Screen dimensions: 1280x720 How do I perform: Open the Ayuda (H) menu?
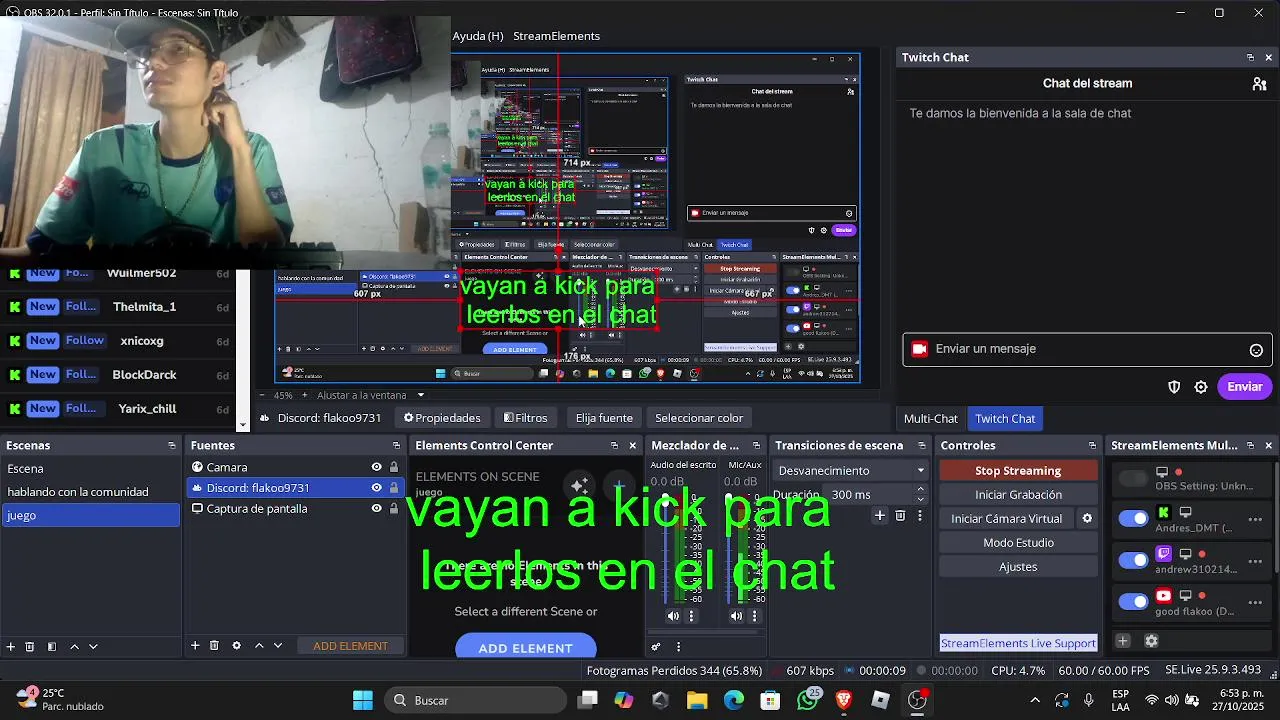point(478,36)
